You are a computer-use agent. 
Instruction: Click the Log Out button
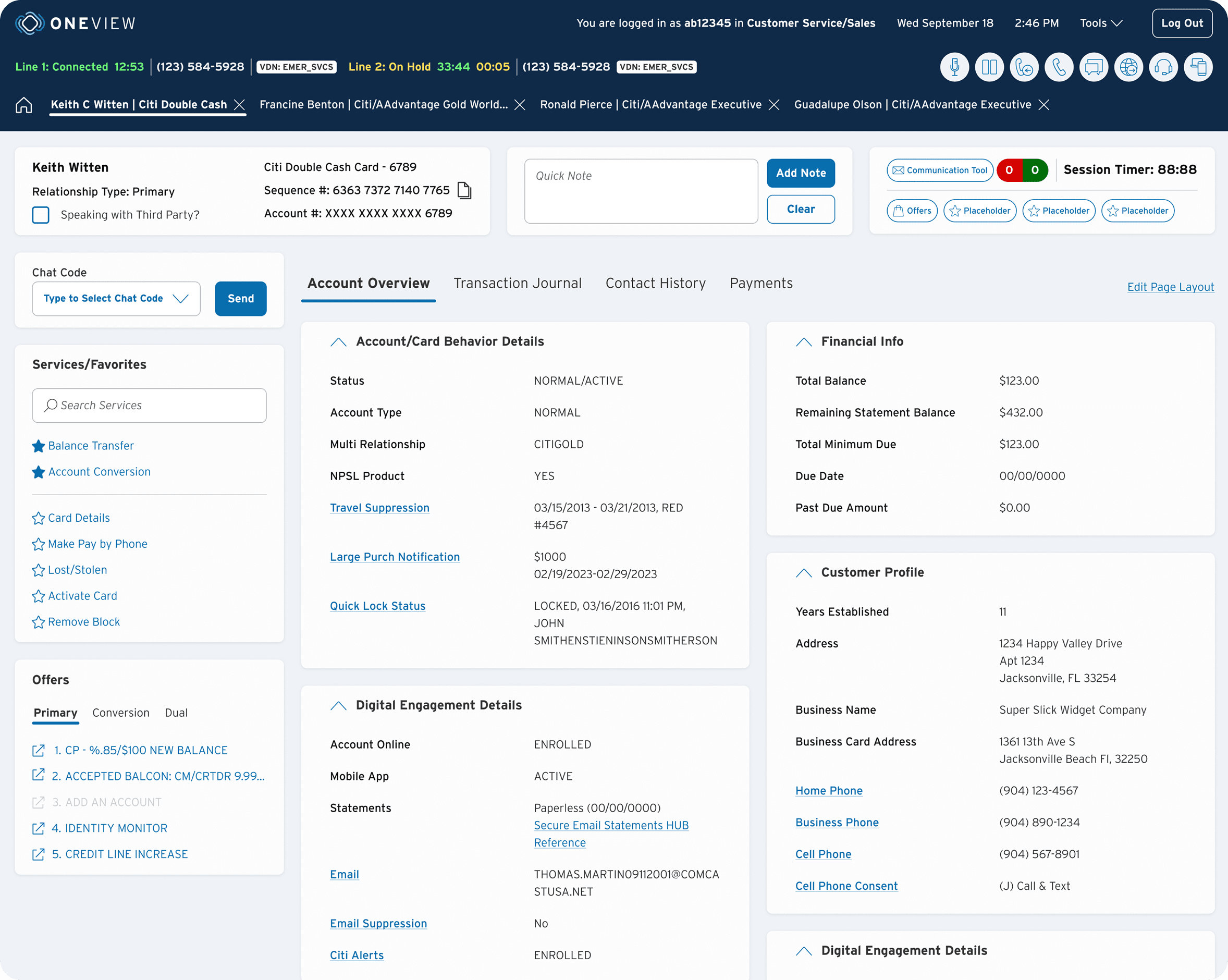point(1183,23)
